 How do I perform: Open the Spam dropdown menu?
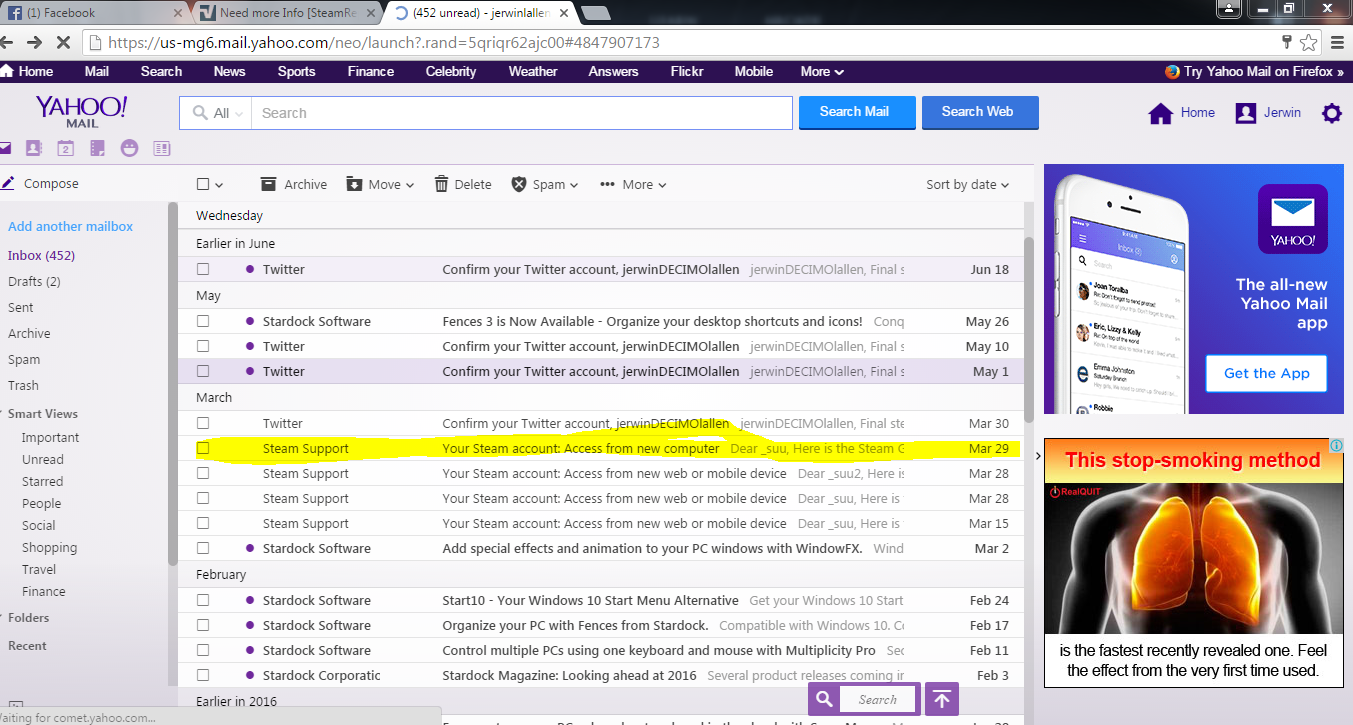(x=545, y=184)
